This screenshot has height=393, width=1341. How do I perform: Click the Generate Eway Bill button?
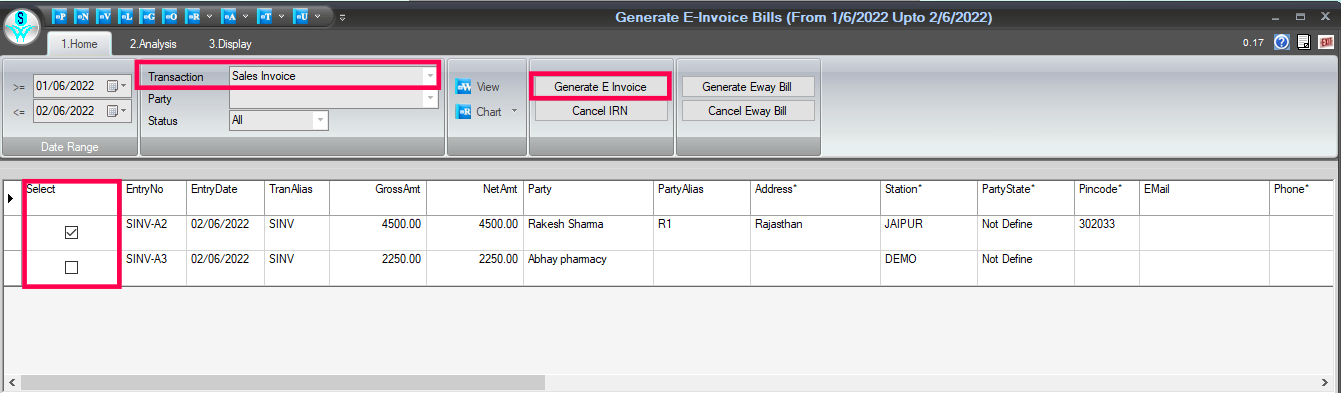[x=748, y=87]
